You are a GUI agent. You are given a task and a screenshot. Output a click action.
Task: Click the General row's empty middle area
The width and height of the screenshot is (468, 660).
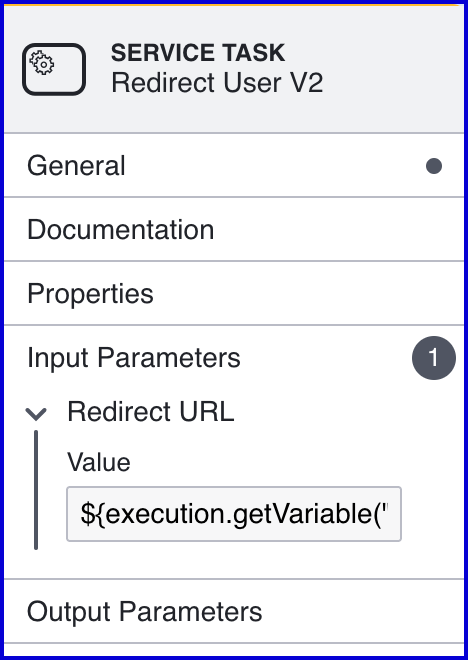click(x=274, y=165)
